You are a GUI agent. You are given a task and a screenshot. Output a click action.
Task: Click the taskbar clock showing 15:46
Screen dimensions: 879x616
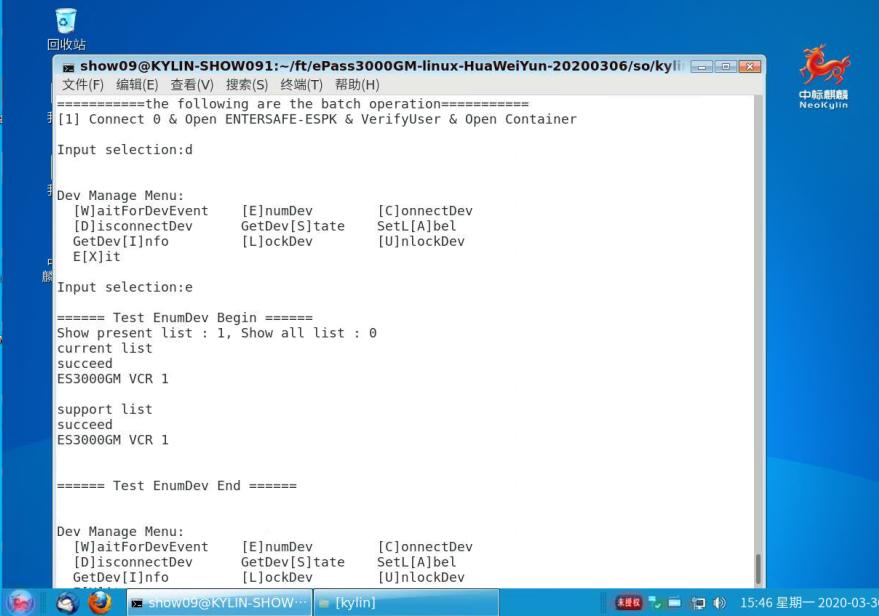point(808,603)
